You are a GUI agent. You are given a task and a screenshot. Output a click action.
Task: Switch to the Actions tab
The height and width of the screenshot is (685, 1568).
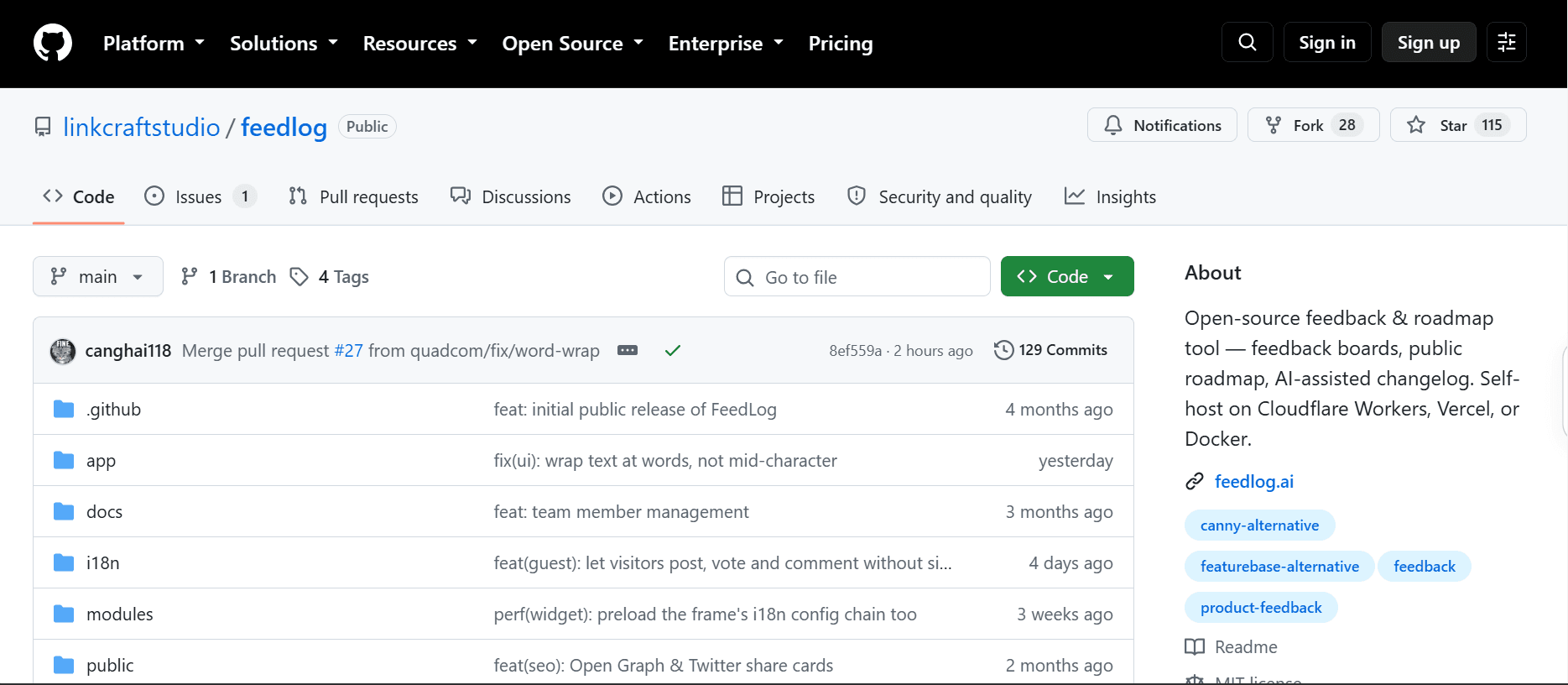[647, 196]
